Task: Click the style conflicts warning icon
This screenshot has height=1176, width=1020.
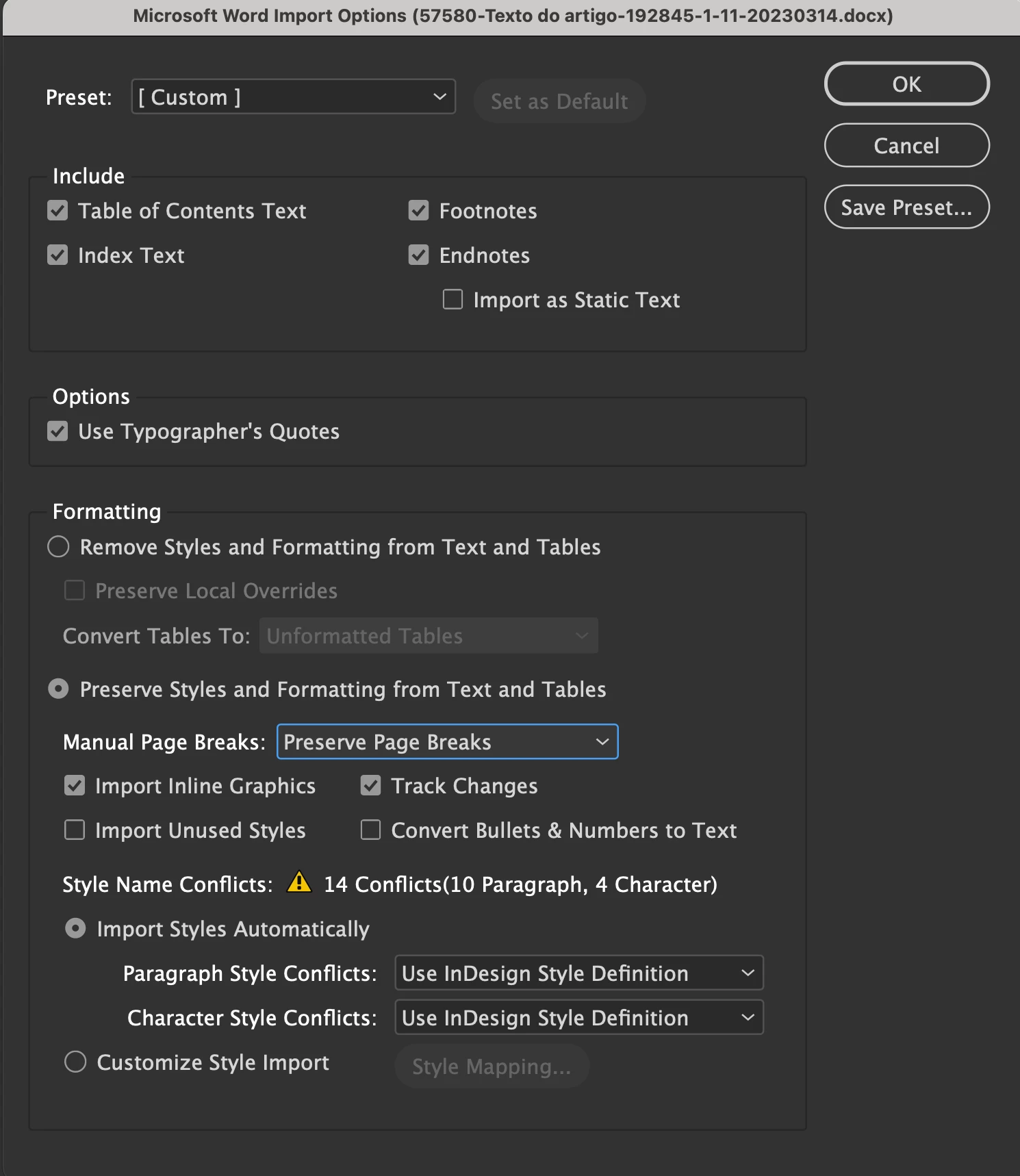Action: point(299,882)
